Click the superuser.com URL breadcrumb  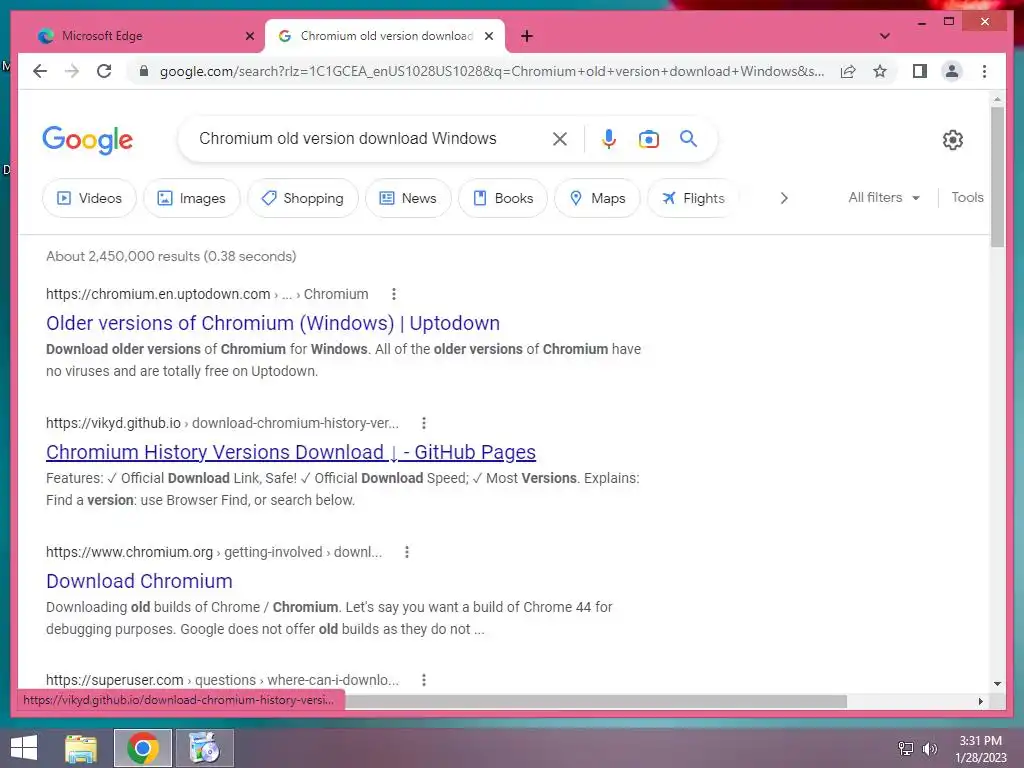(222, 680)
